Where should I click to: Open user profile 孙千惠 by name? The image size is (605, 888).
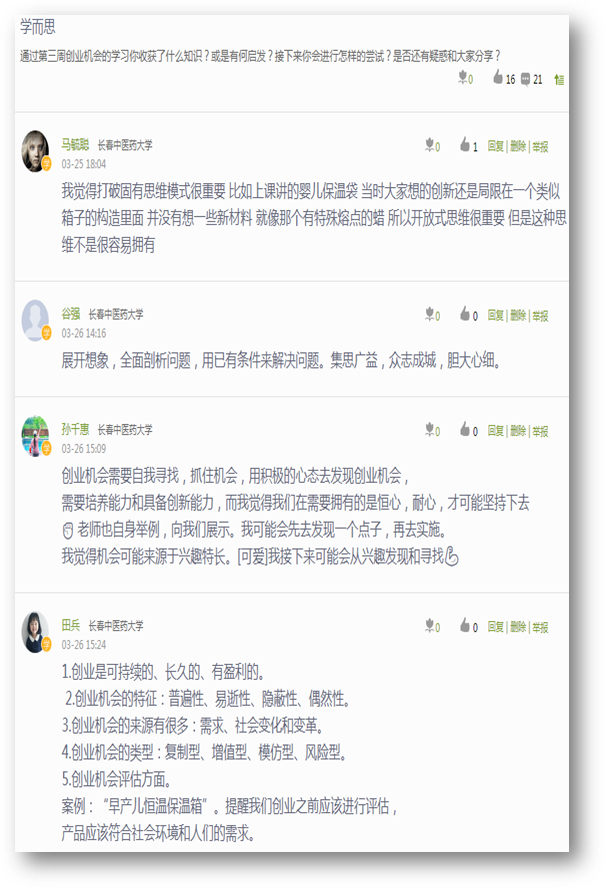pyautogui.click(x=75, y=429)
